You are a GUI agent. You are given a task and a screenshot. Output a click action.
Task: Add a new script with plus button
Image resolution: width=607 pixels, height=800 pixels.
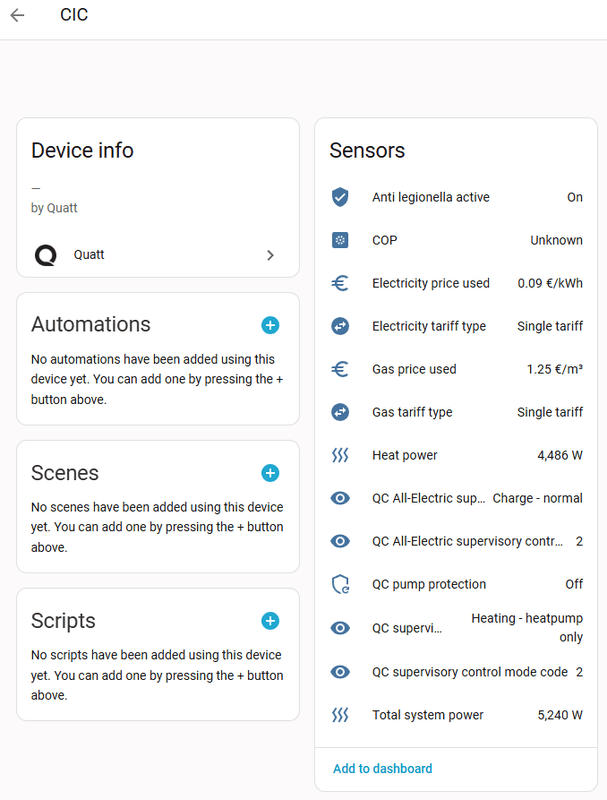pyautogui.click(x=270, y=621)
